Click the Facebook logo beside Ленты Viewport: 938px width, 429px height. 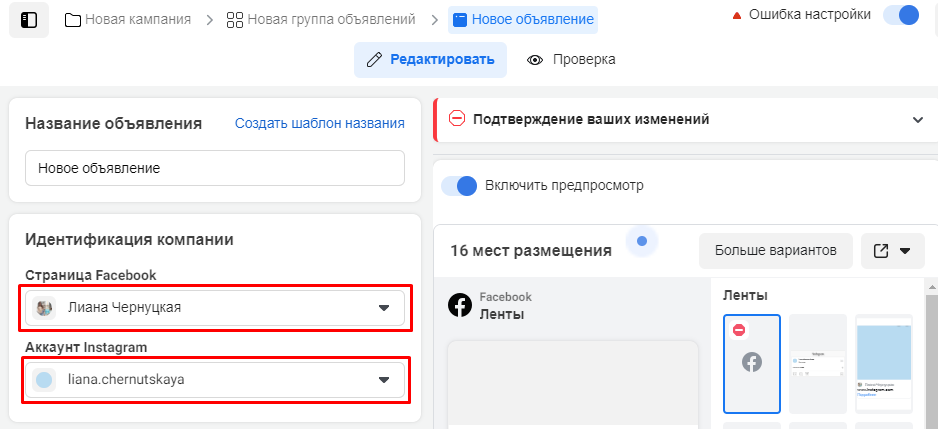click(x=460, y=305)
